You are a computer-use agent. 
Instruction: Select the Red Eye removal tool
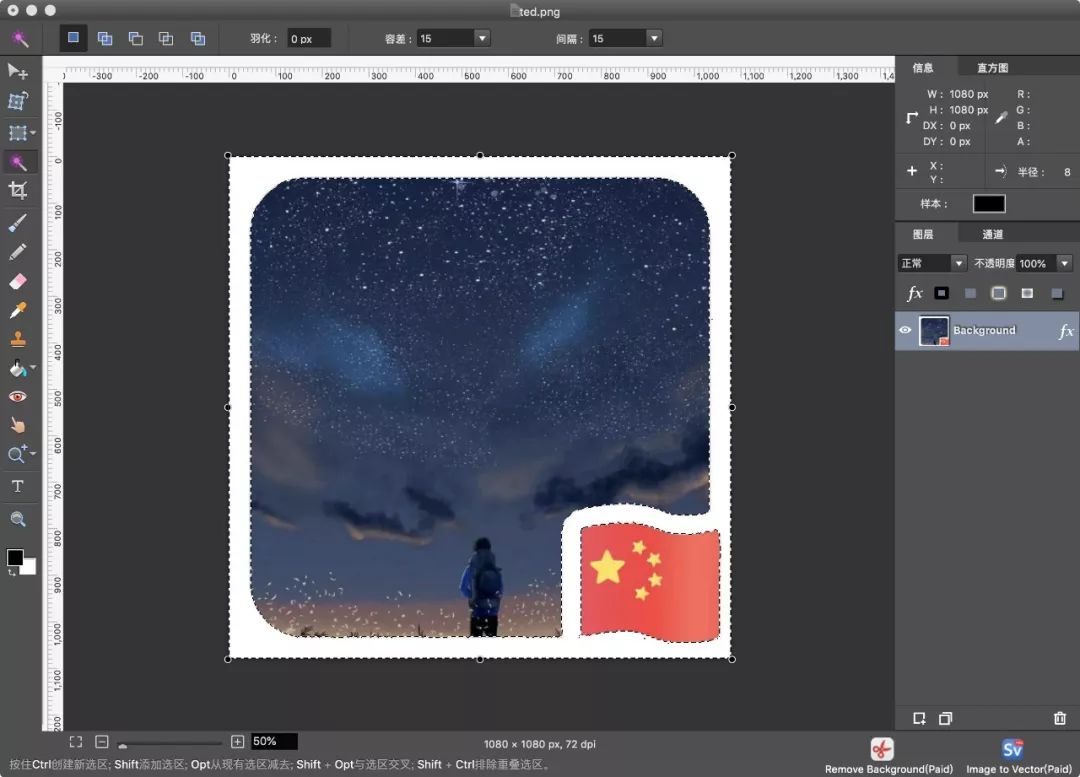point(18,397)
